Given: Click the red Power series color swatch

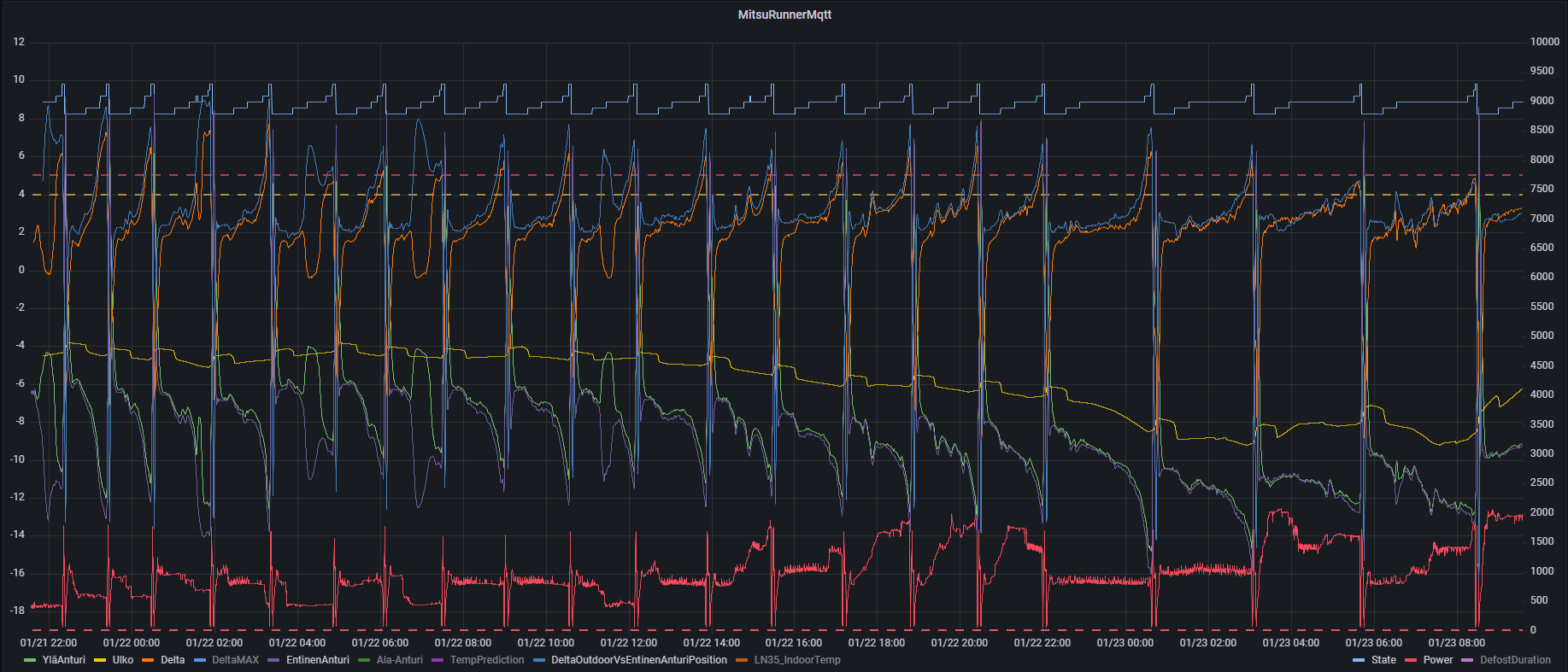Looking at the screenshot, I should click(1411, 660).
